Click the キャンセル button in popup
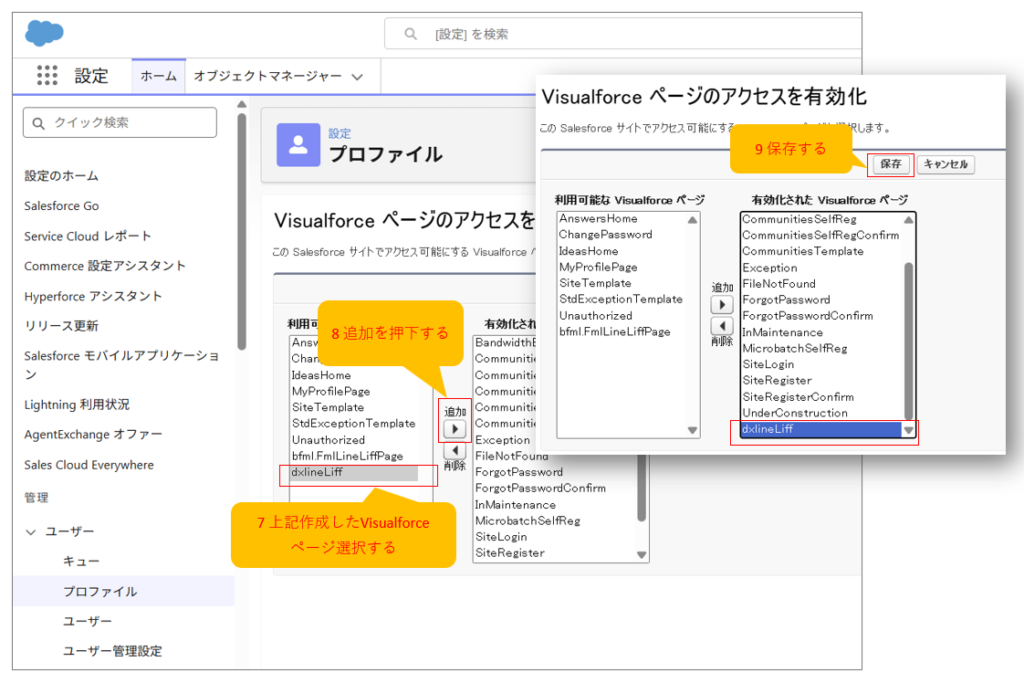 pos(946,164)
